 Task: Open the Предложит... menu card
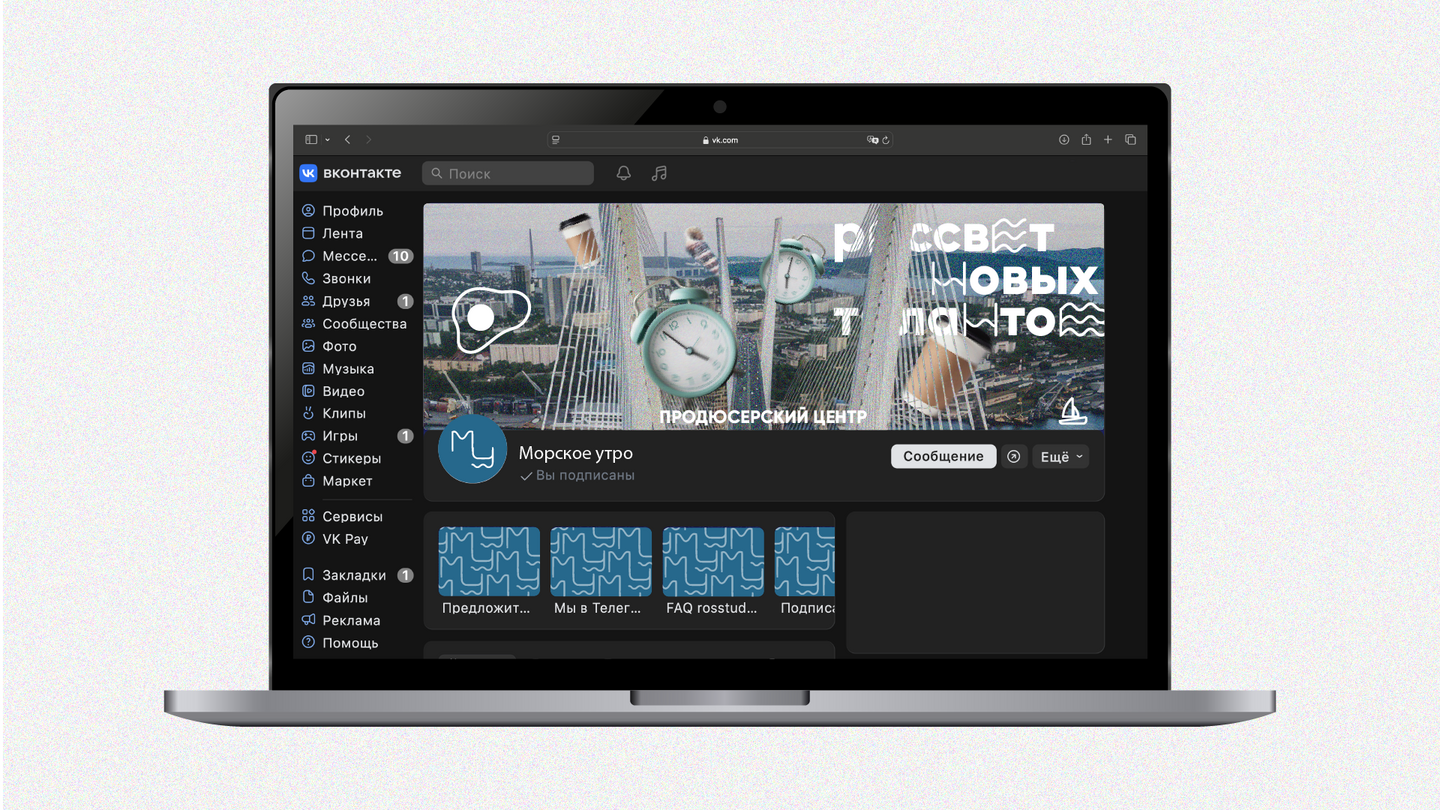[x=489, y=570]
